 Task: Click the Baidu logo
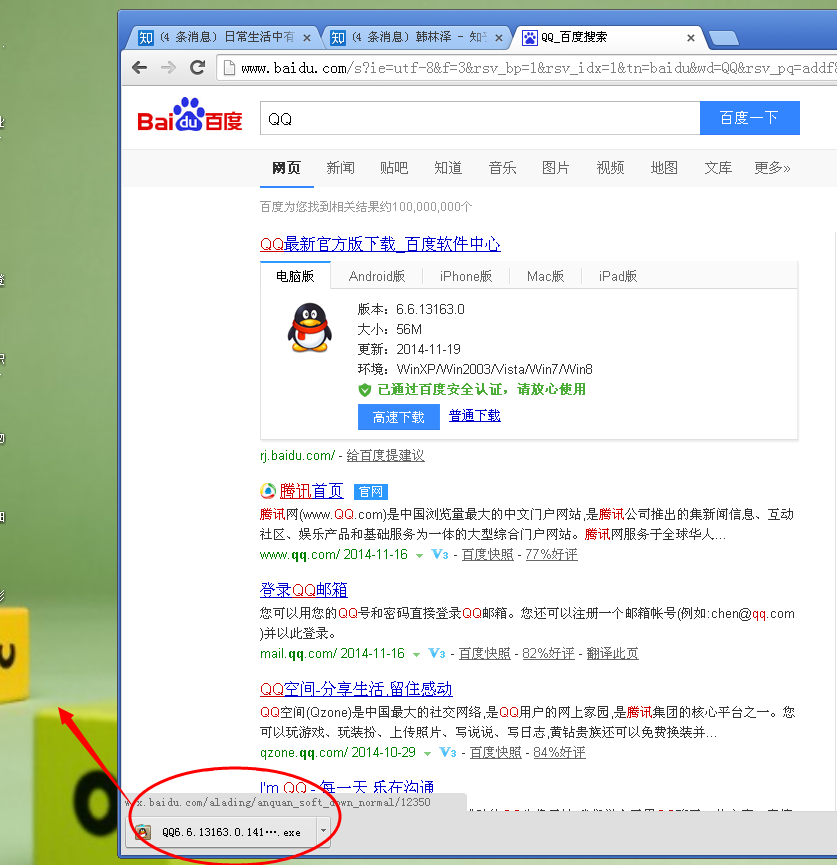point(190,115)
